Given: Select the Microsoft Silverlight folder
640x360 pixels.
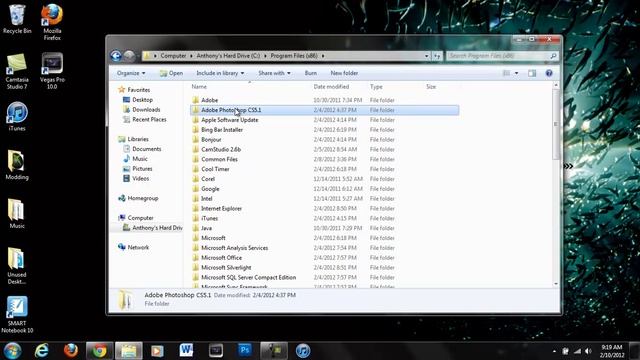Looking at the screenshot, I should tap(324, 267).
